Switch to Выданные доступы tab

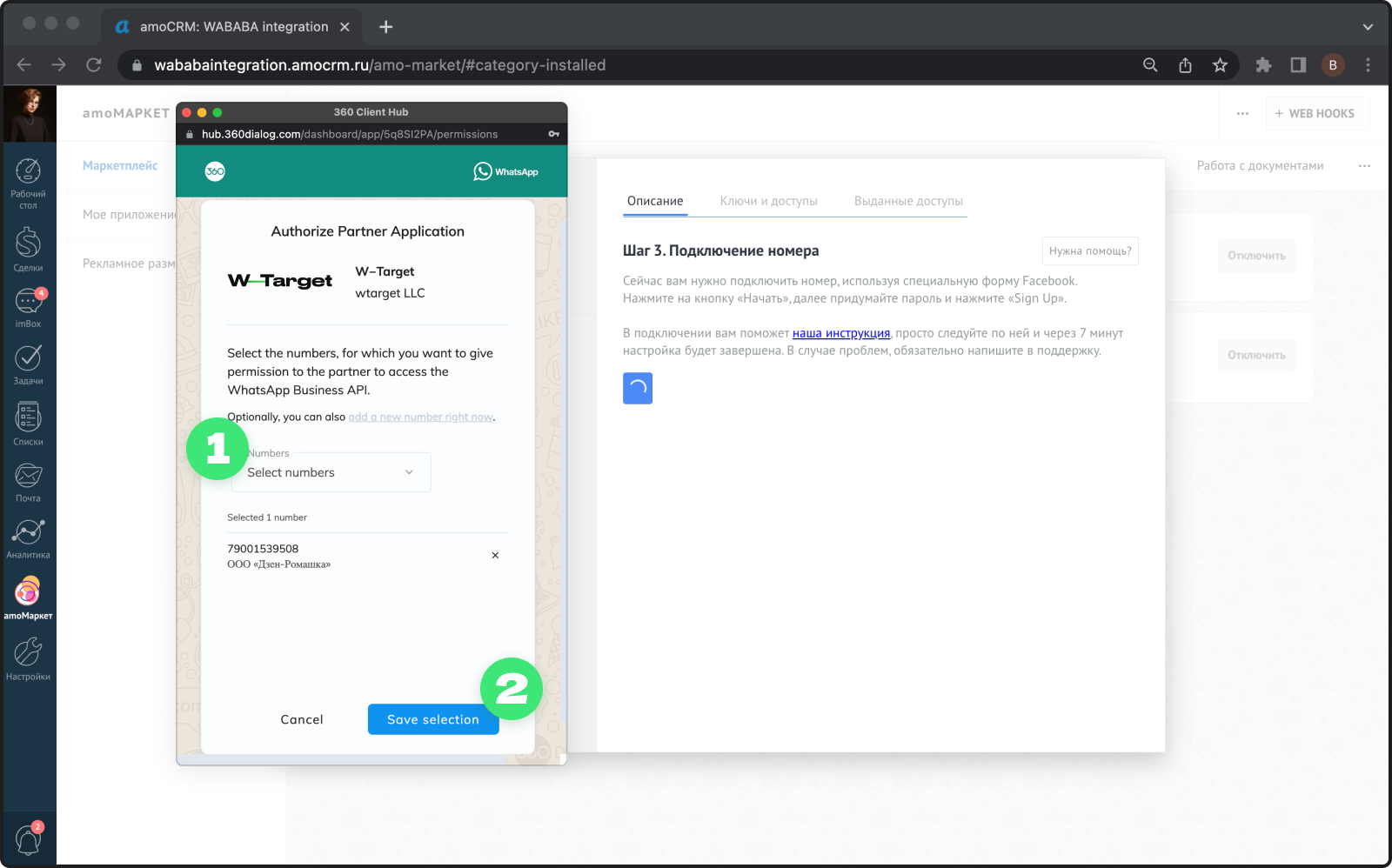(908, 201)
